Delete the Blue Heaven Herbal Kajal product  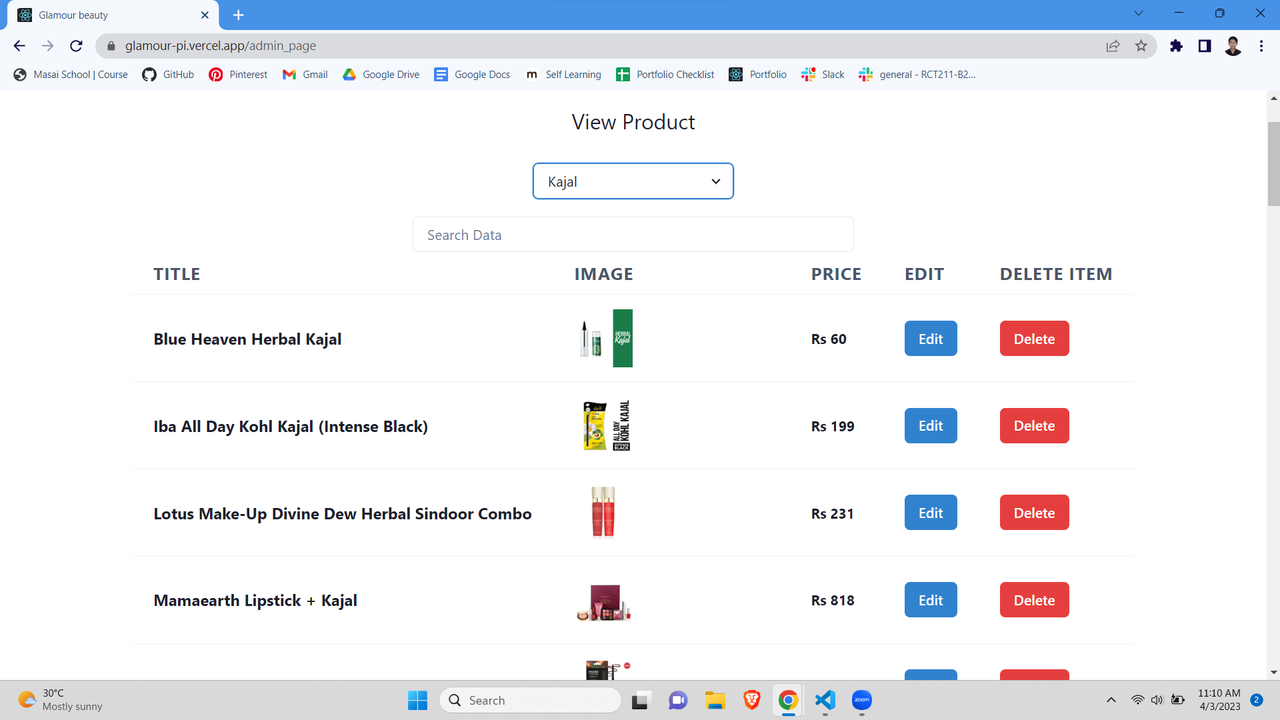point(1034,338)
